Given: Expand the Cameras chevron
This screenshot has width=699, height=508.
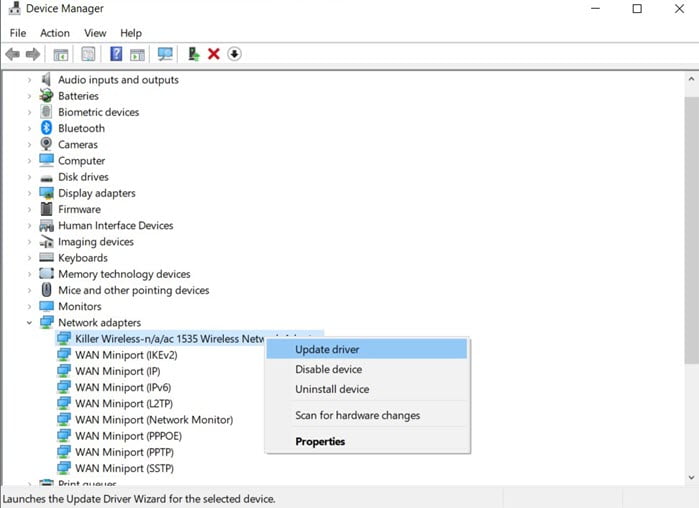Looking at the screenshot, I should pyautogui.click(x=29, y=144).
